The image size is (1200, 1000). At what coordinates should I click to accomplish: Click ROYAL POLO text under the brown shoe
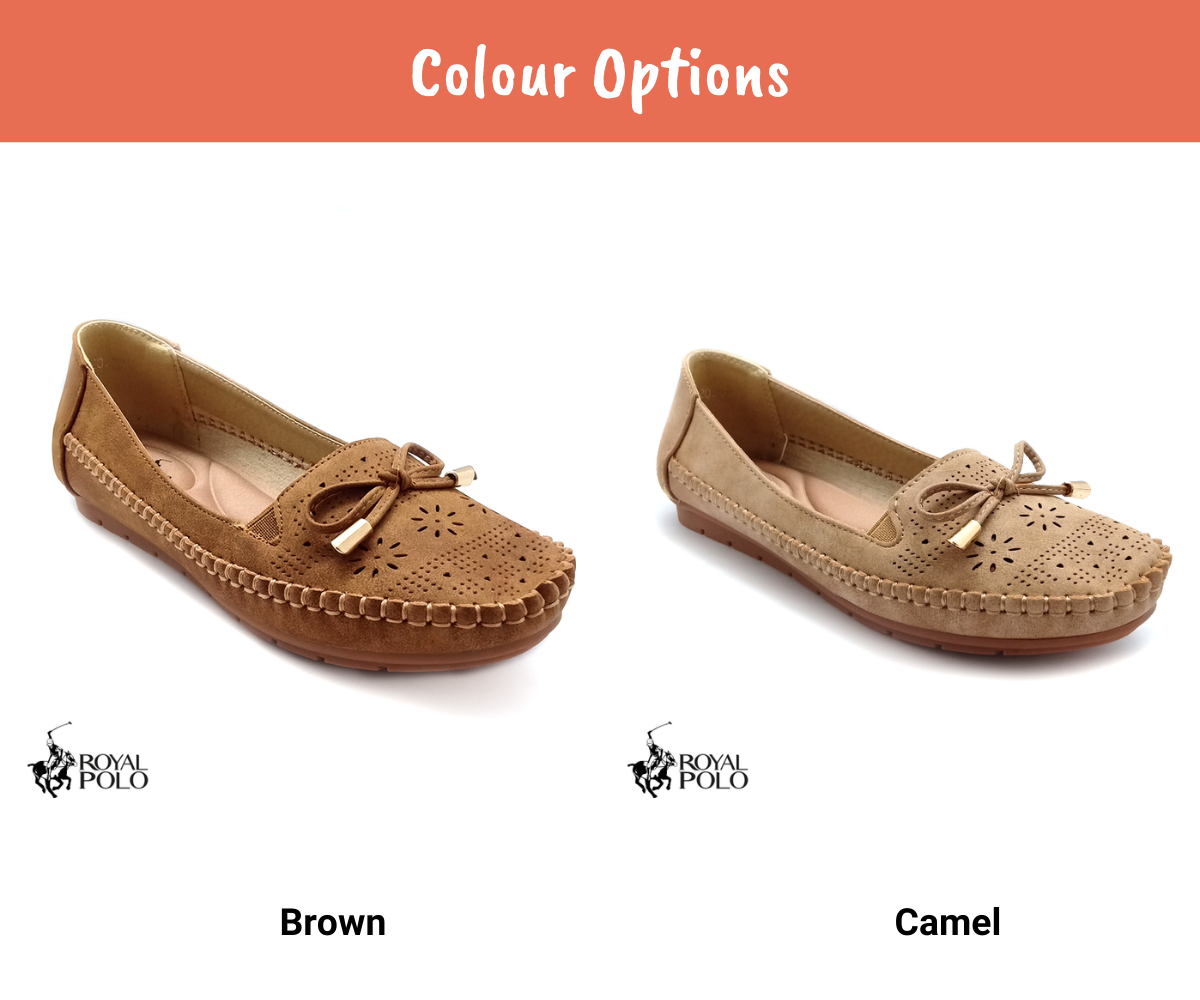tap(113, 772)
